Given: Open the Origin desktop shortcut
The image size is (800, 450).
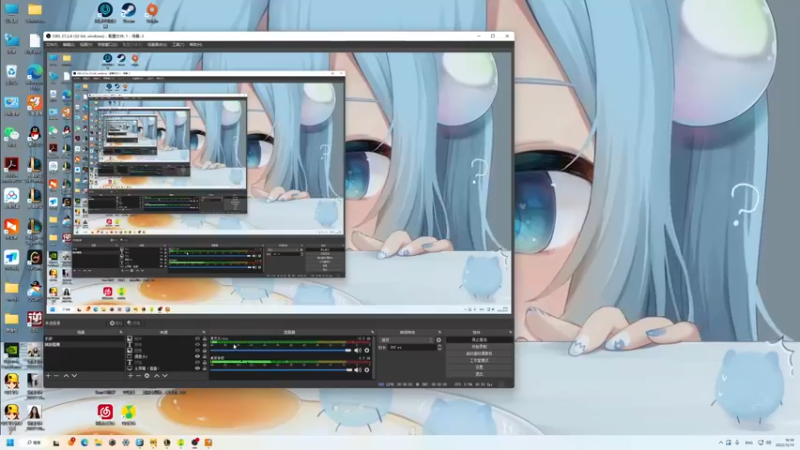Looking at the screenshot, I should (152, 13).
